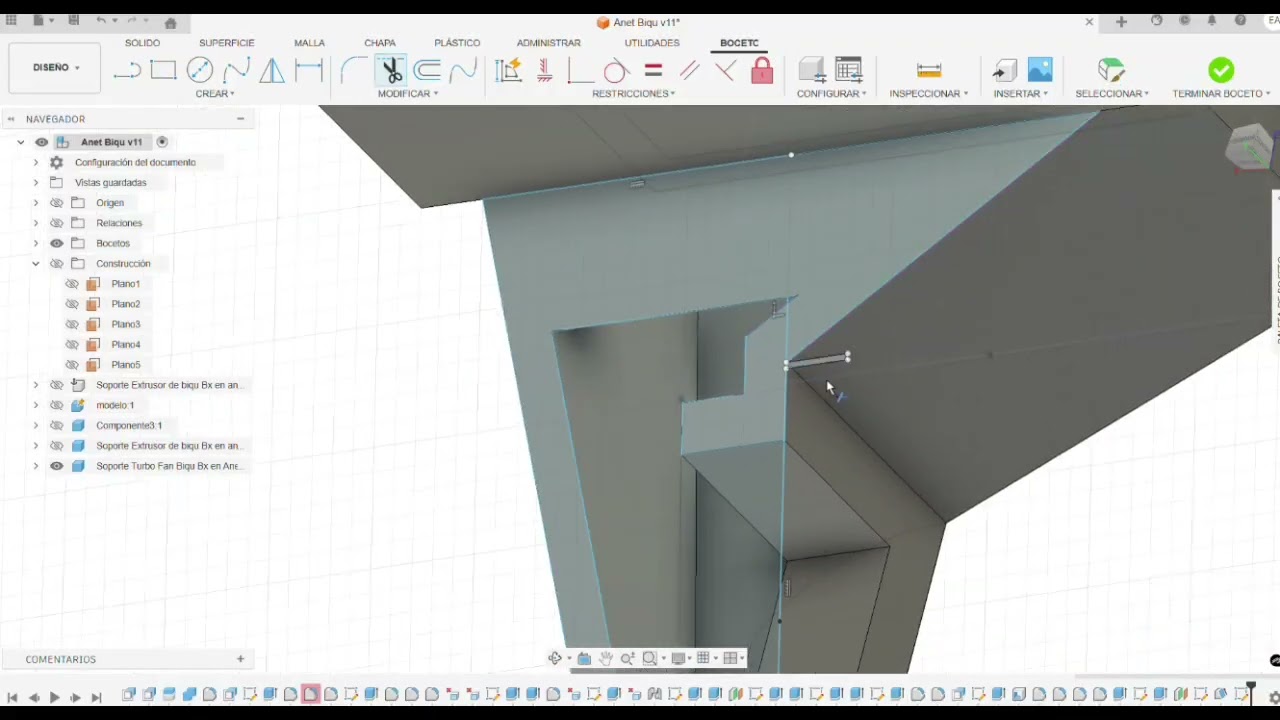The width and height of the screenshot is (1280, 720).
Task: Click the Select tool icon
Action: coord(1111,70)
